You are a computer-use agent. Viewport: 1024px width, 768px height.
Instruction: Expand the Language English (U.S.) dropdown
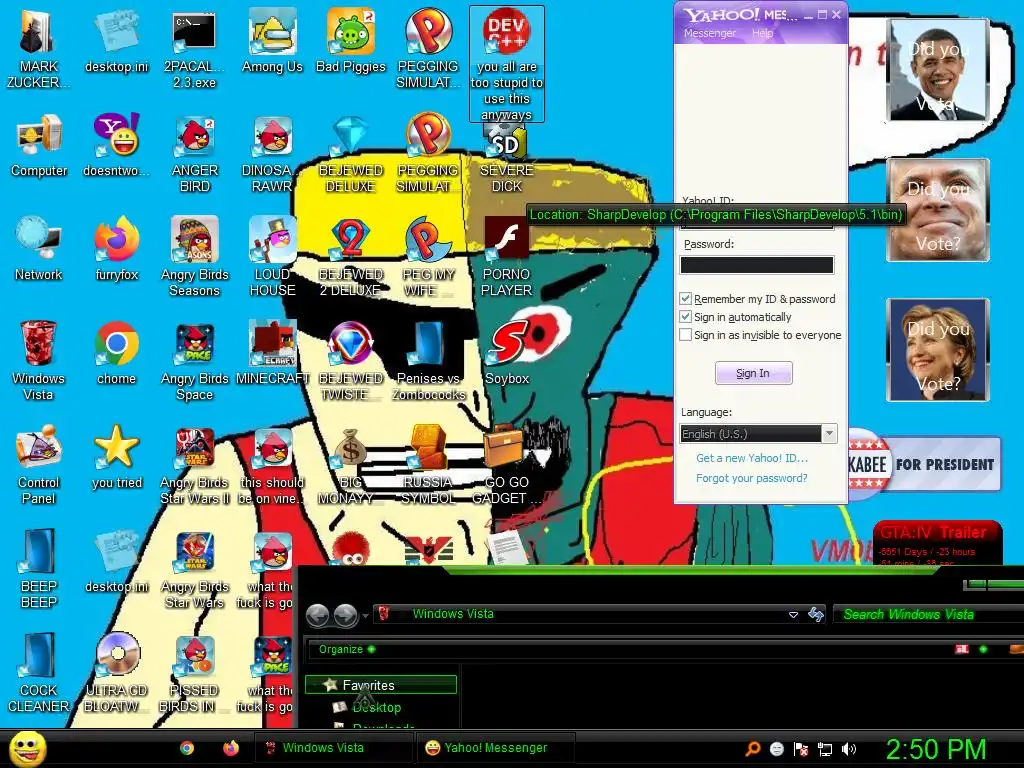pyautogui.click(x=829, y=434)
